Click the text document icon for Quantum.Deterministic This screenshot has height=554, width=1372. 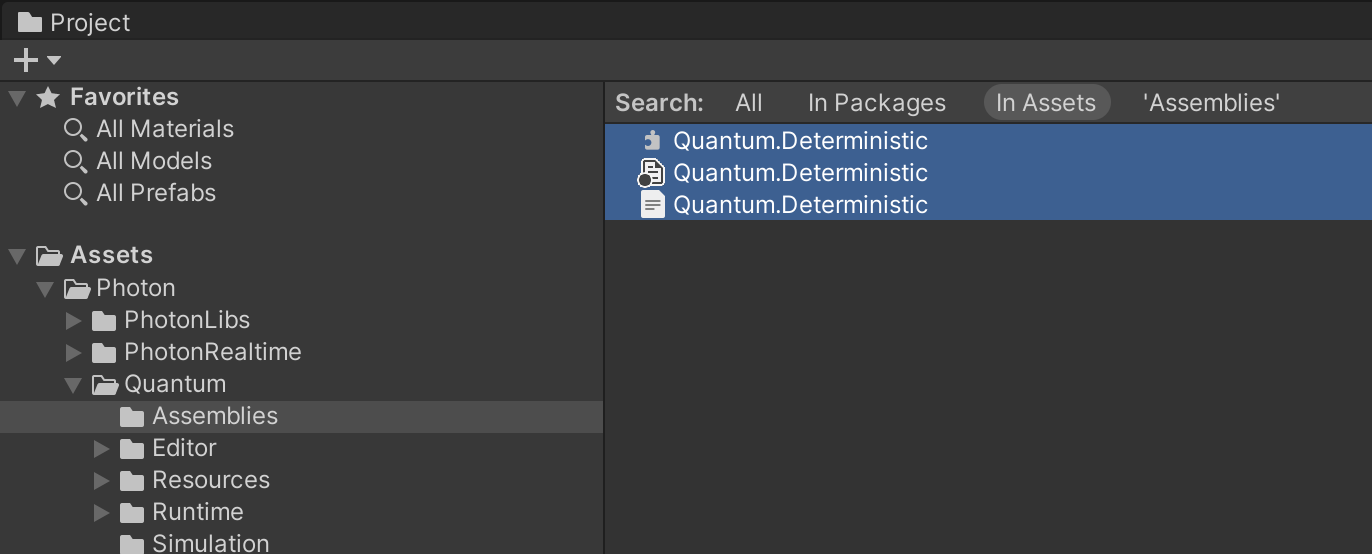pos(653,205)
